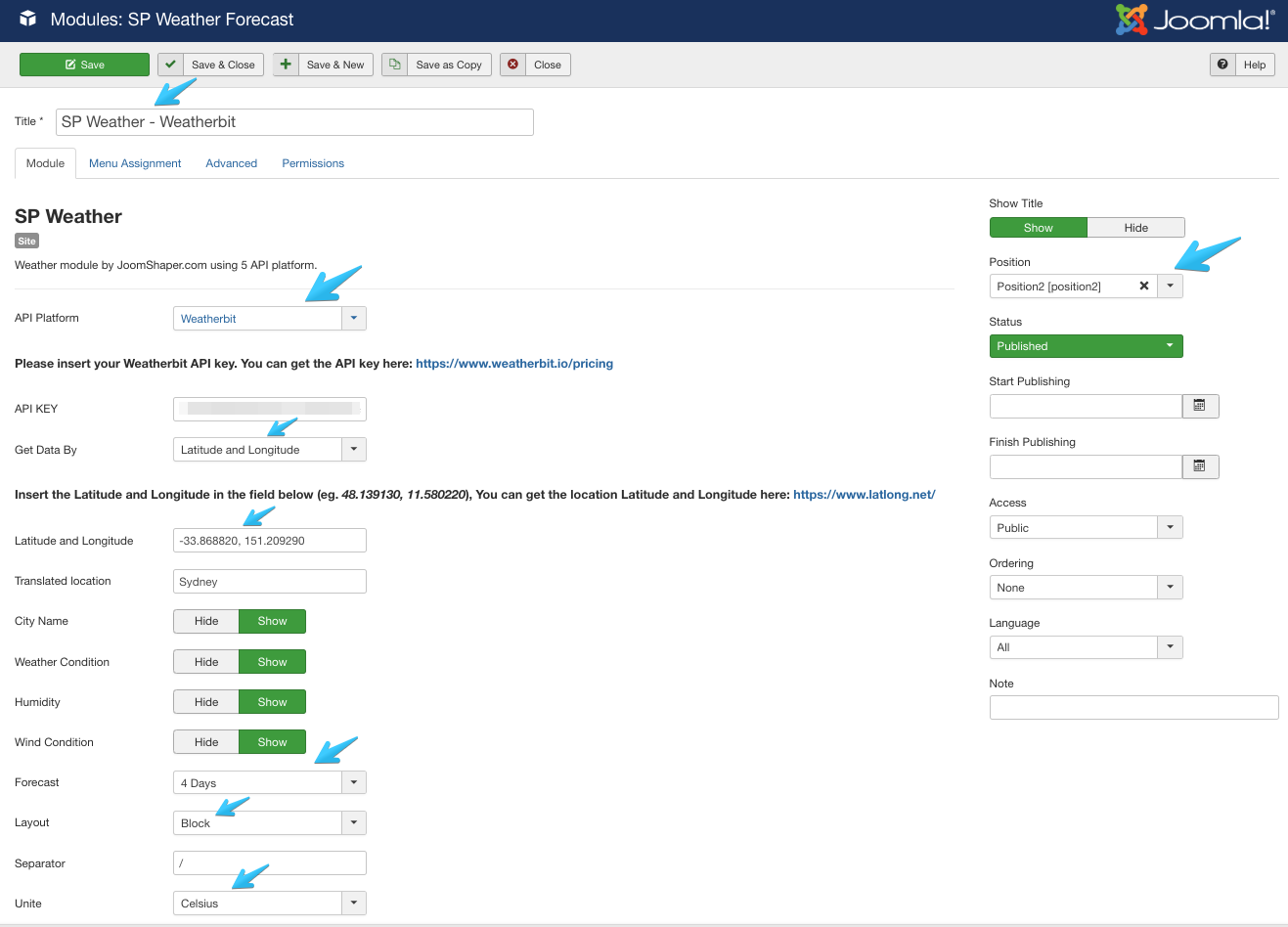Open the Get Data By dropdown
This screenshot has height=927, width=1288.
point(270,450)
